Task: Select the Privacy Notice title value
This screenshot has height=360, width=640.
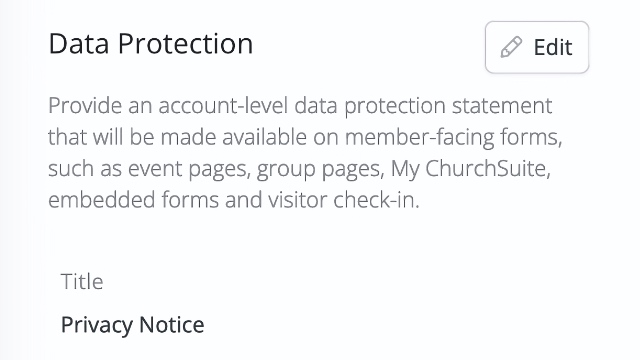Action: pyautogui.click(x=133, y=325)
